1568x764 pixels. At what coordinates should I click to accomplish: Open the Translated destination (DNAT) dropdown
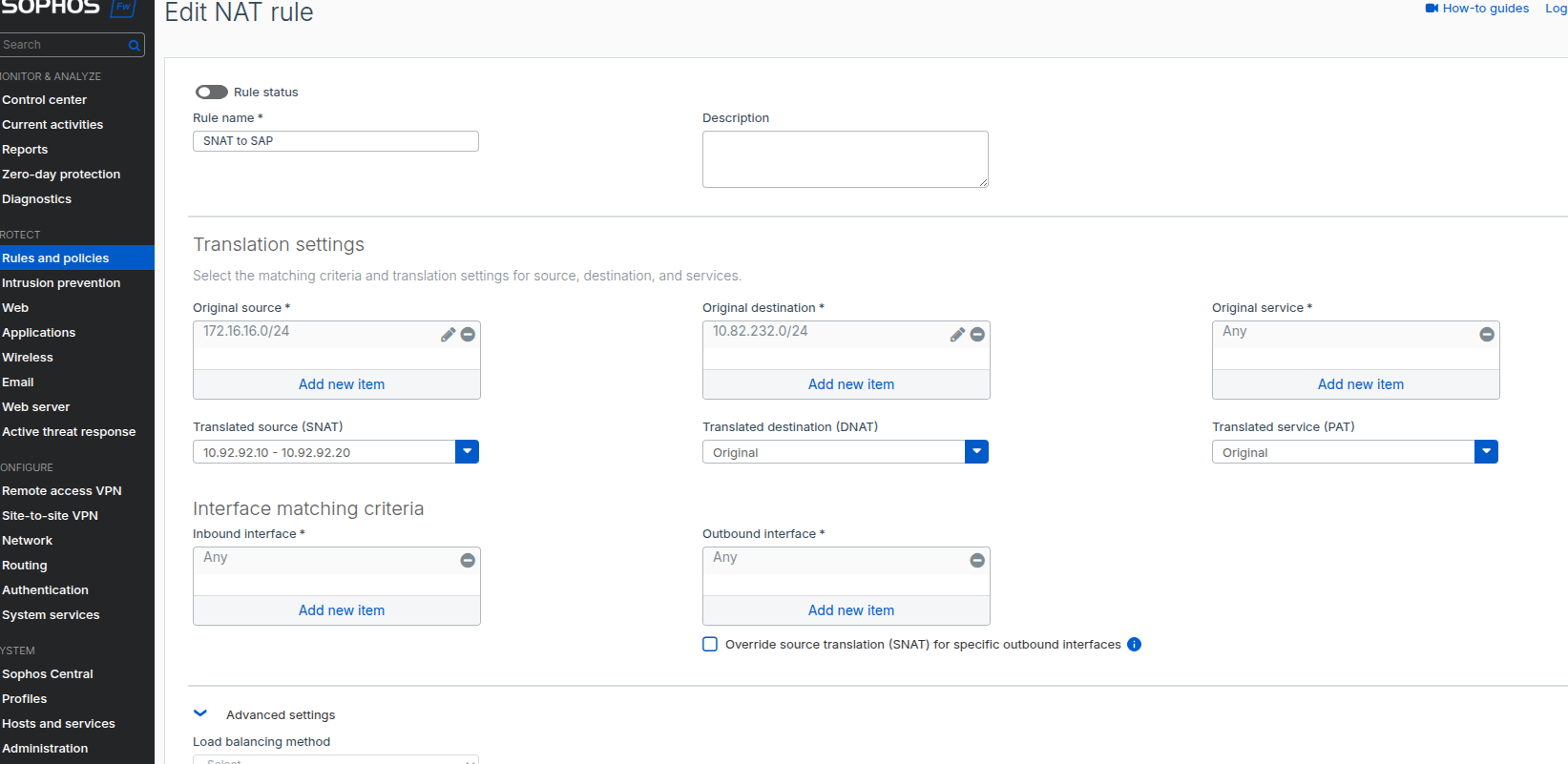click(976, 452)
